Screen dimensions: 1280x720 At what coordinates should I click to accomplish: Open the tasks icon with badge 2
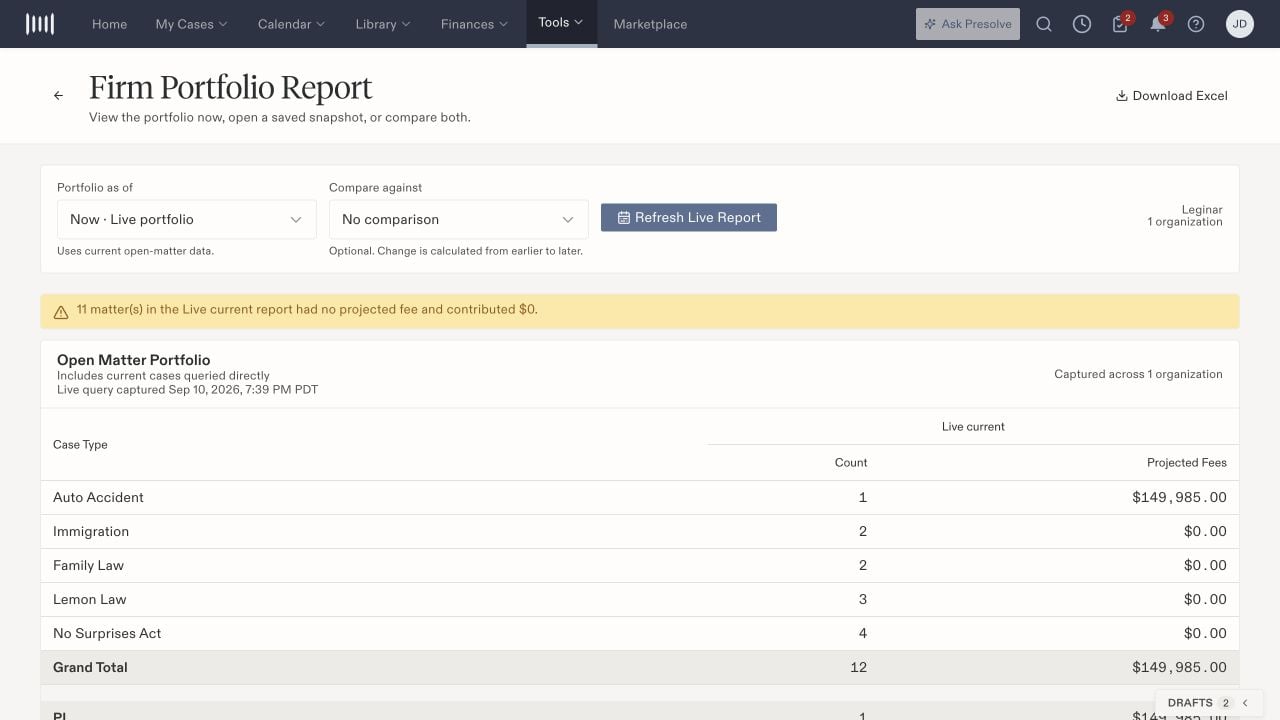1120,24
